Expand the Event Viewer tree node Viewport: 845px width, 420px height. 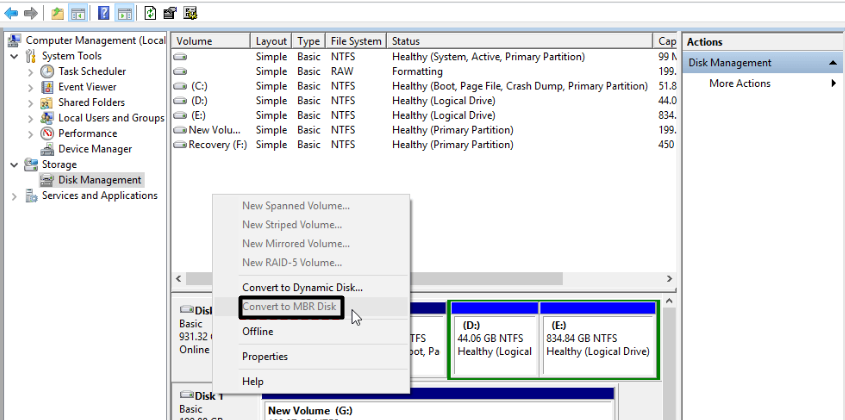tap(30, 87)
